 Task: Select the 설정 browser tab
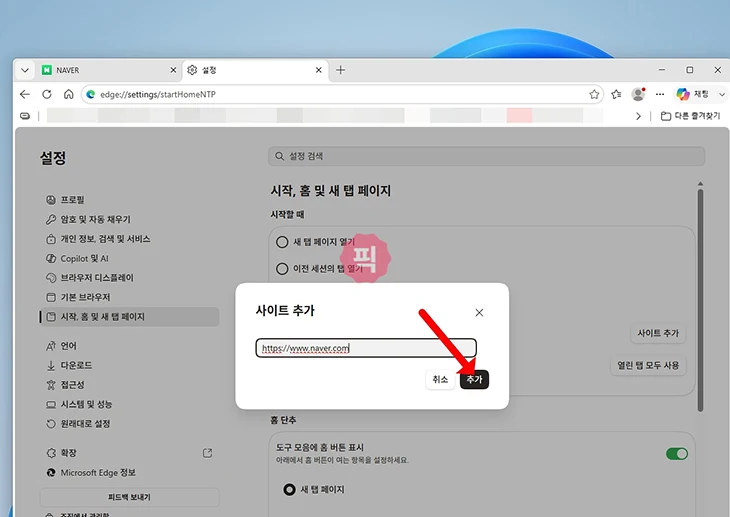click(255, 70)
